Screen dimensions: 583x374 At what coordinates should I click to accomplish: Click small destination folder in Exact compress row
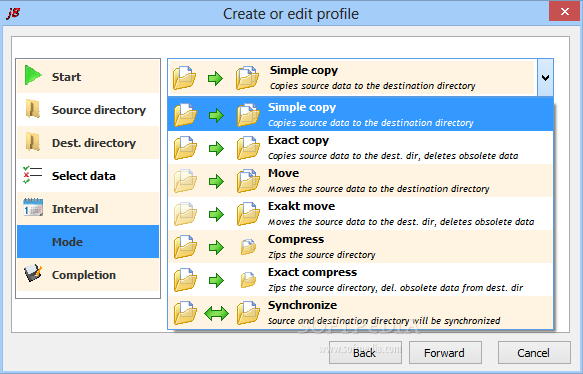tap(248, 280)
